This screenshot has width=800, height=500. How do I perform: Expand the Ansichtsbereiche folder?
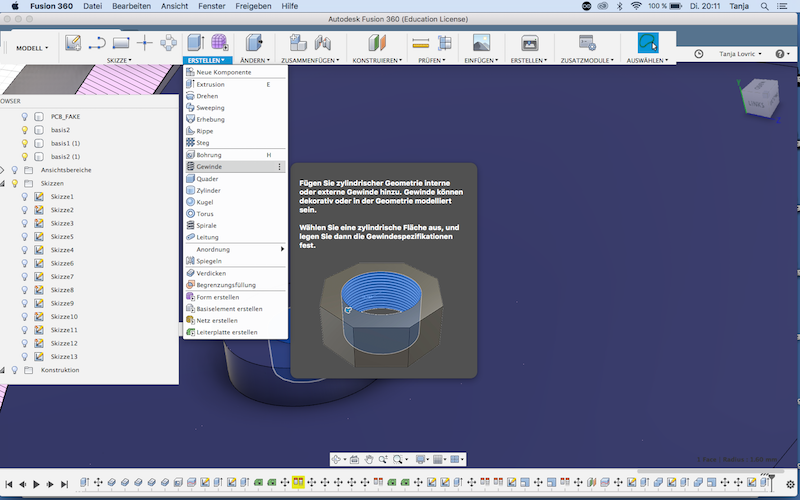click(x=2, y=170)
